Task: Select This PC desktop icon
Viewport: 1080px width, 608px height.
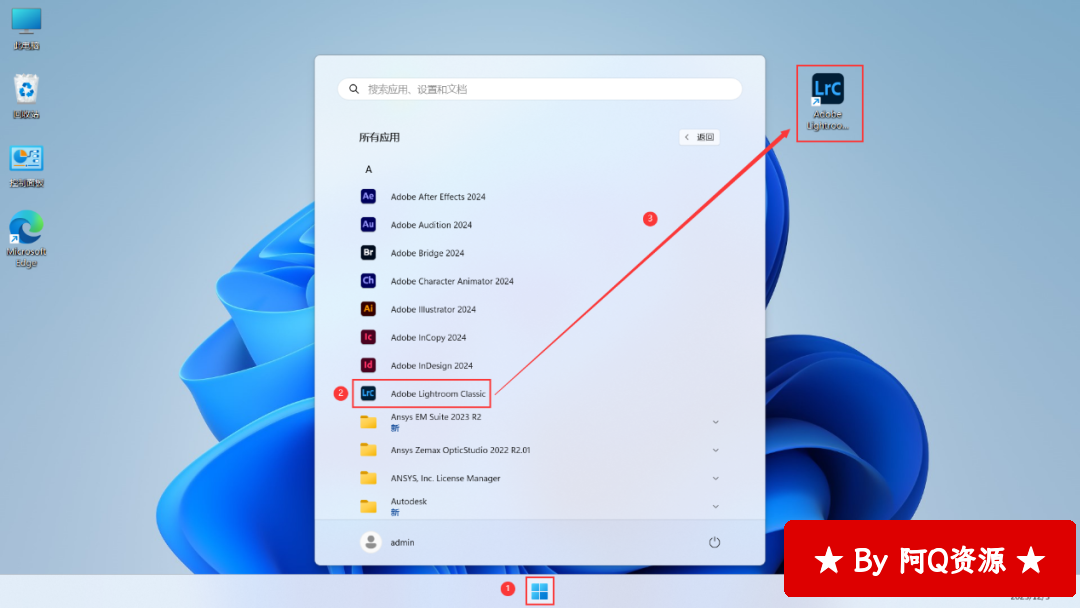Action: click(x=26, y=28)
